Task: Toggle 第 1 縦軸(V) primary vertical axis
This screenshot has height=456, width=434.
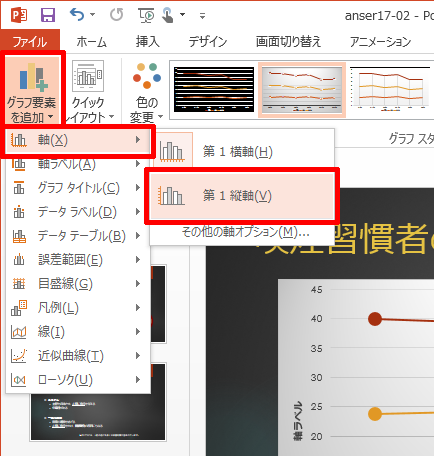Action: 242,196
